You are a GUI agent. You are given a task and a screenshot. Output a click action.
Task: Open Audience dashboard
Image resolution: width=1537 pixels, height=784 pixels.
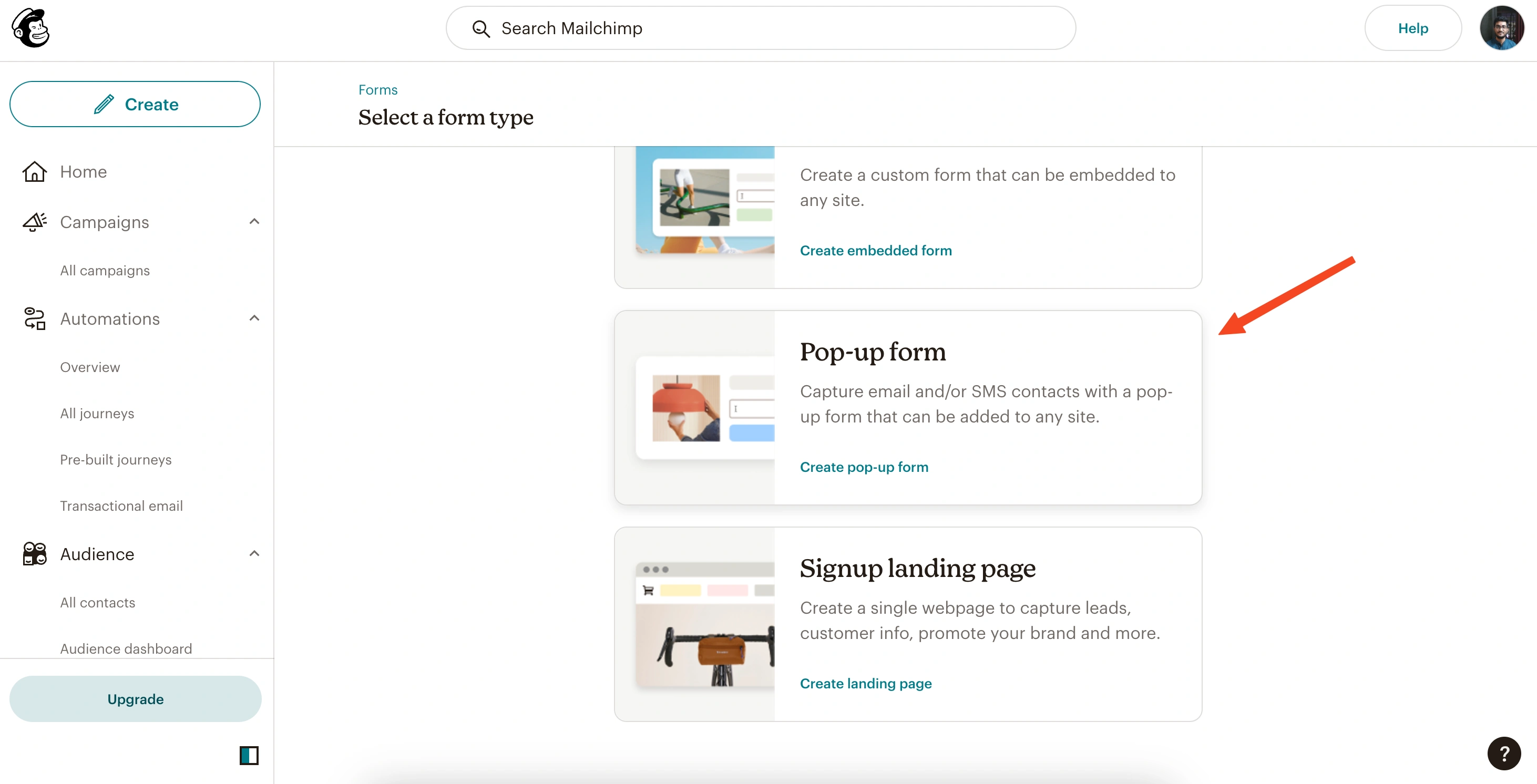tap(126, 648)
